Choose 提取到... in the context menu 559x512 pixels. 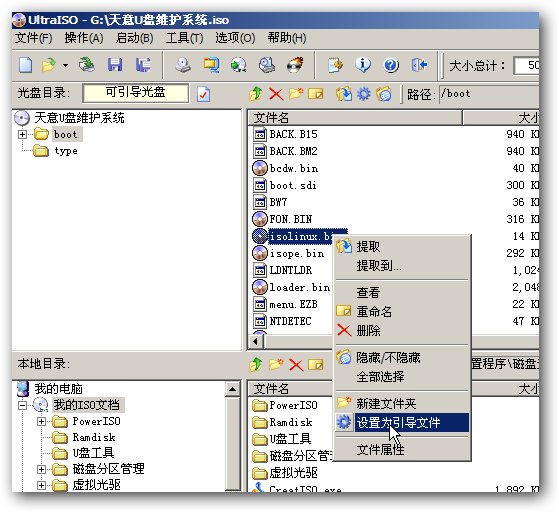click(402, 266)
